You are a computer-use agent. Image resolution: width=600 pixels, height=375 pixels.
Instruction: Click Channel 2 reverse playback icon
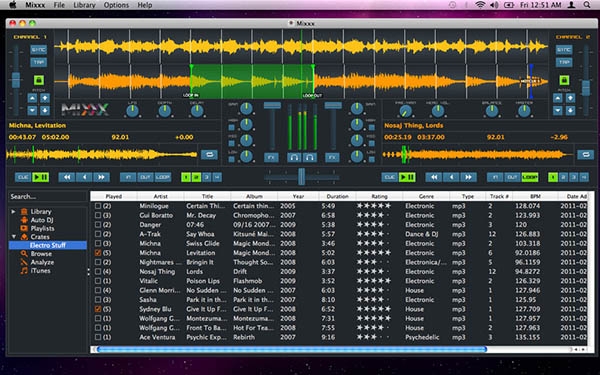coord(451,177)
